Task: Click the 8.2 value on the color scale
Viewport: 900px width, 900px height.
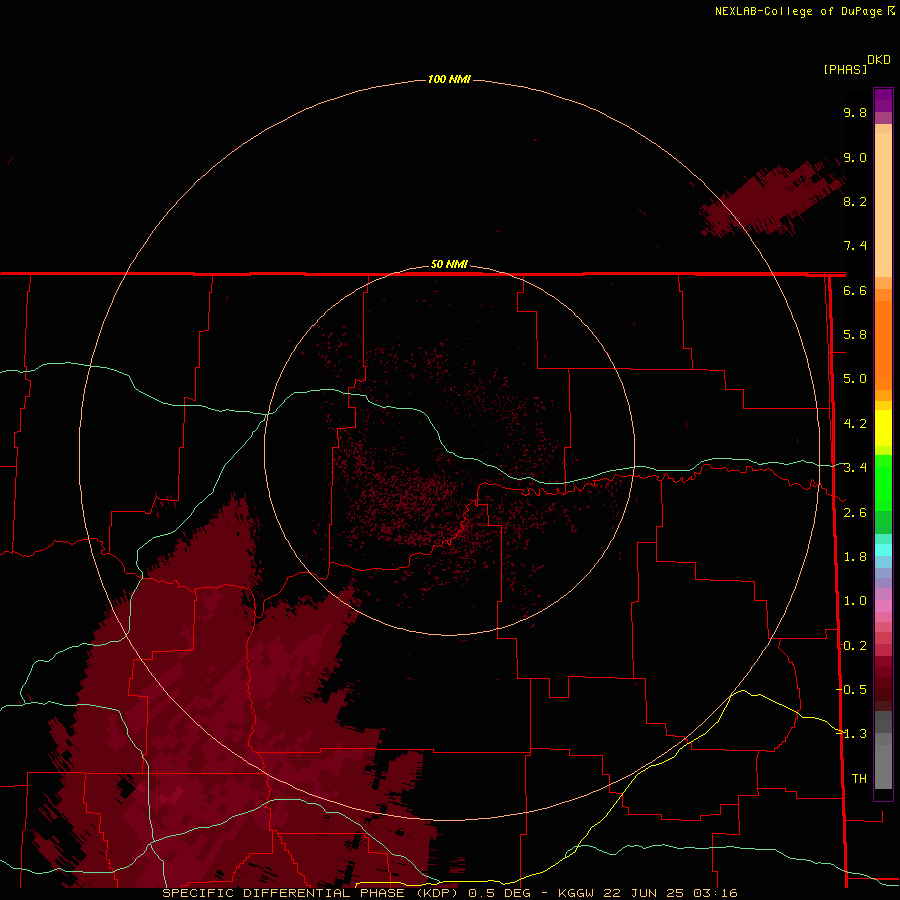Action: tap(855, 201)
